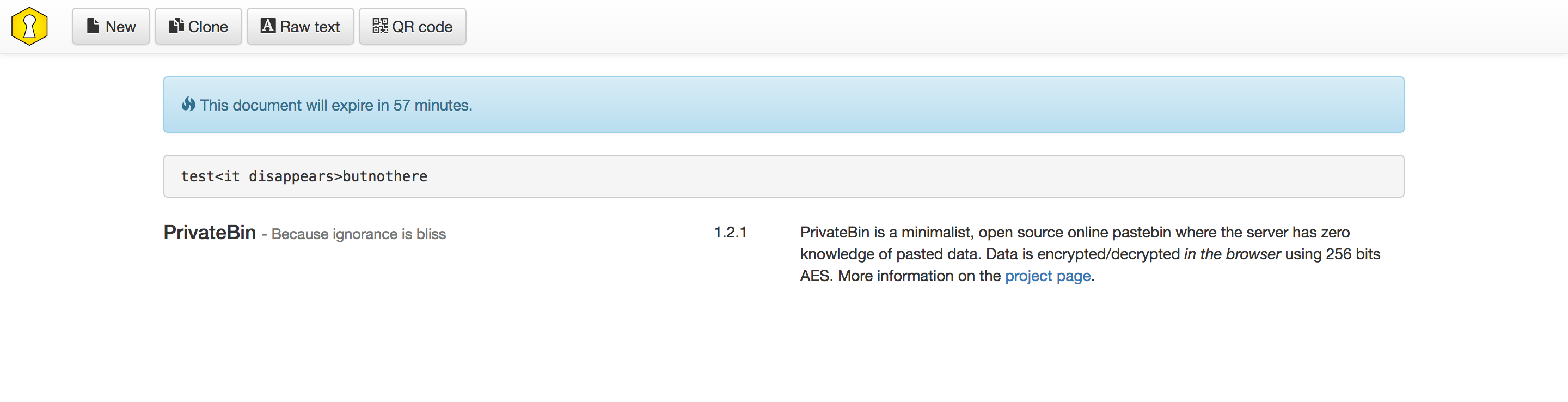Show the QR code for this paste
Viewport: 1568px width, 402px height.
(412, 26)
